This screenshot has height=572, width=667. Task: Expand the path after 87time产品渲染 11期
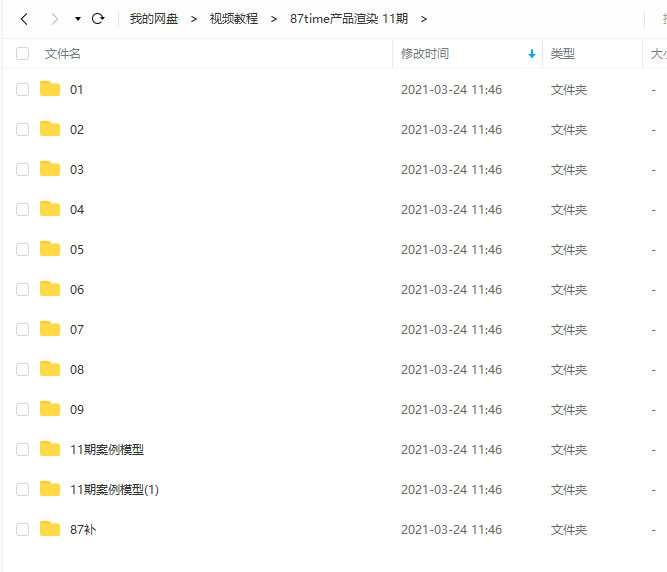point(424,19)
